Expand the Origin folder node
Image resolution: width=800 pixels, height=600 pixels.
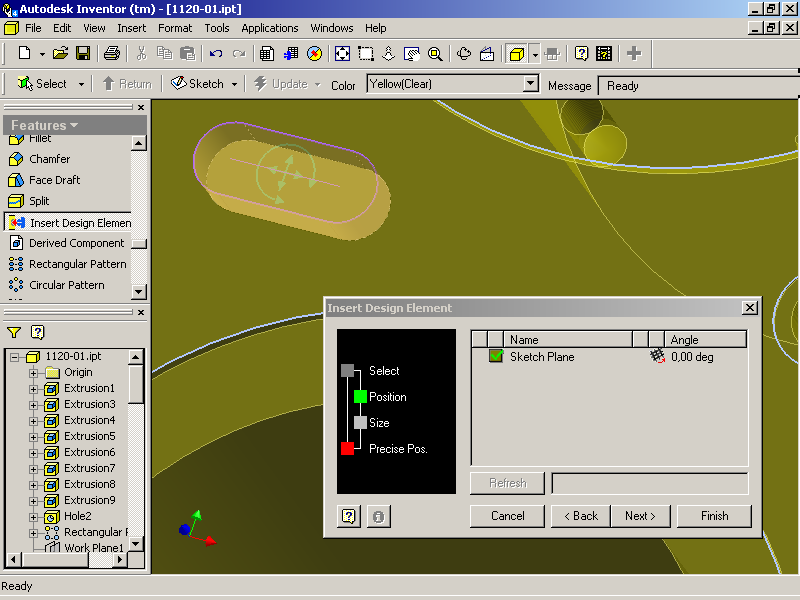pos(33,373)
